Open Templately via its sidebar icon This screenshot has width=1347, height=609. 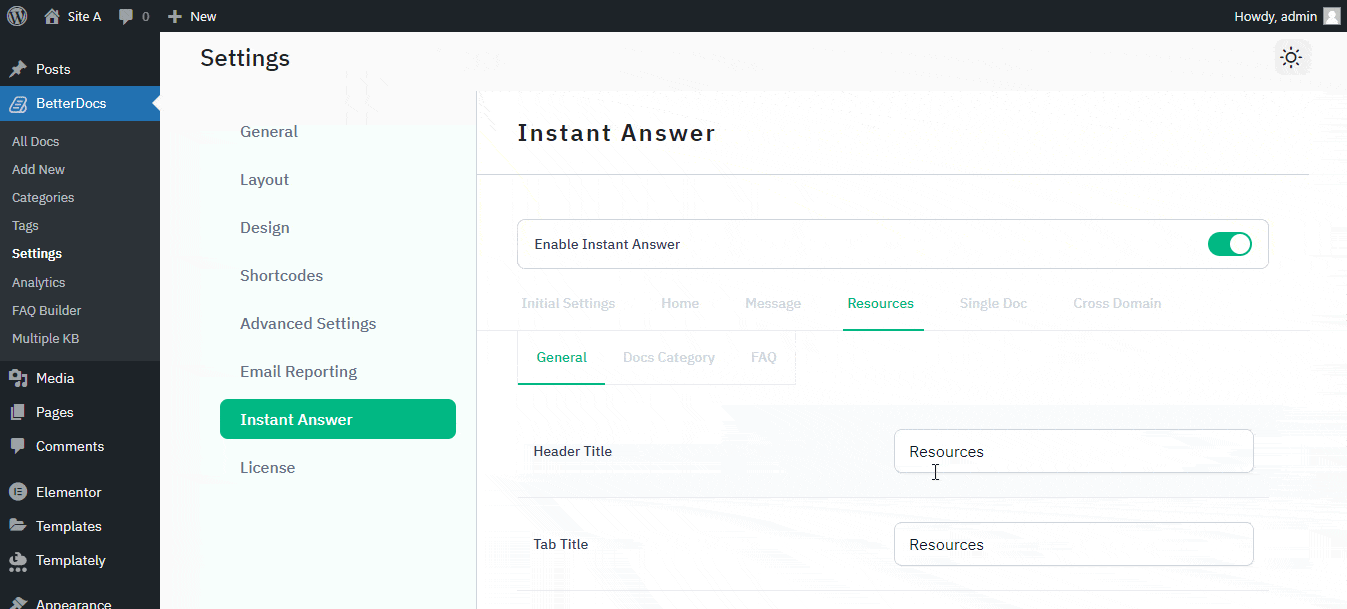pyautogui.click(x=16, y=560)
